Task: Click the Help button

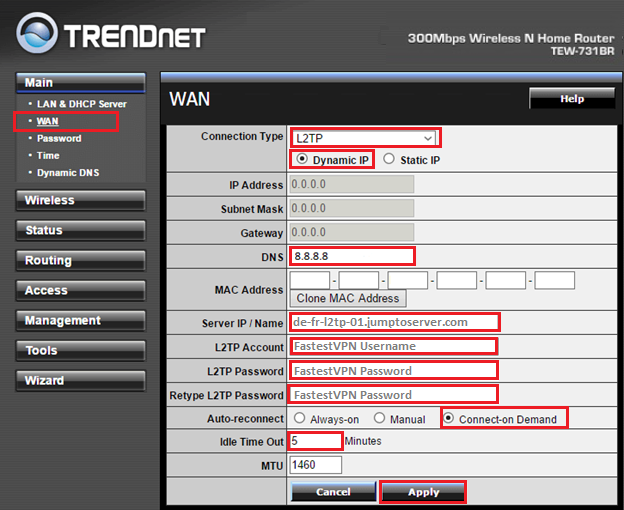Action: [x=572, y=98]
